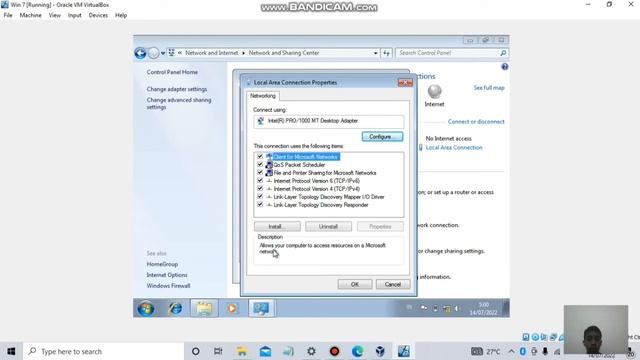Select File and Printer Sharing for Microsoft Networks
The image size is (640, 360).
pyautogui.click(x=324, y=173)
